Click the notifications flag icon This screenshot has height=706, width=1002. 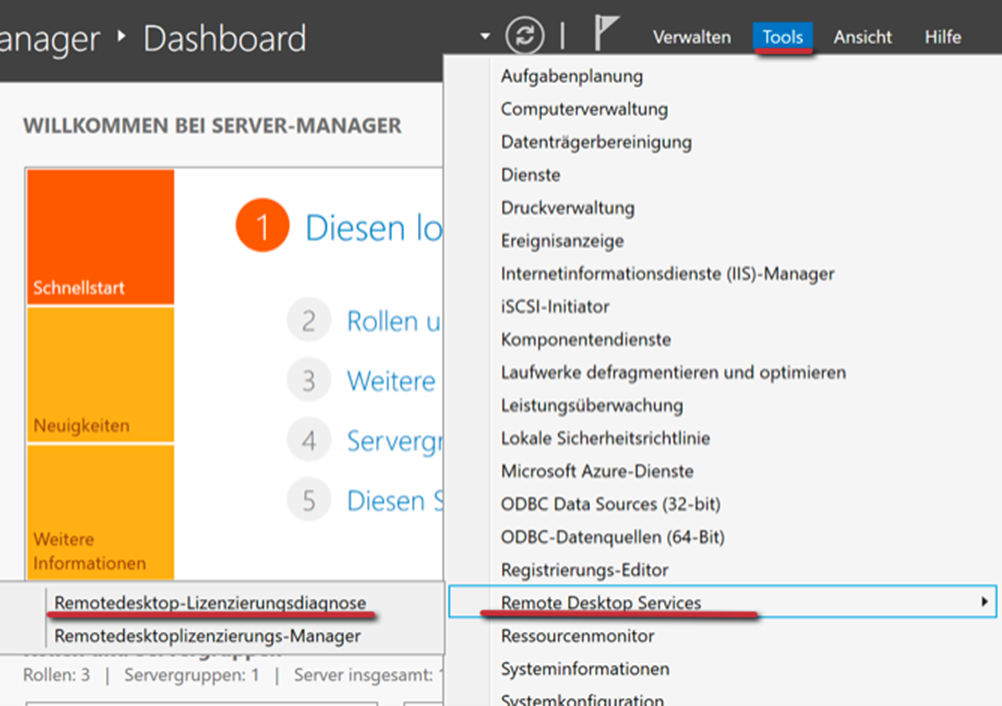click(x=606, y=34)
